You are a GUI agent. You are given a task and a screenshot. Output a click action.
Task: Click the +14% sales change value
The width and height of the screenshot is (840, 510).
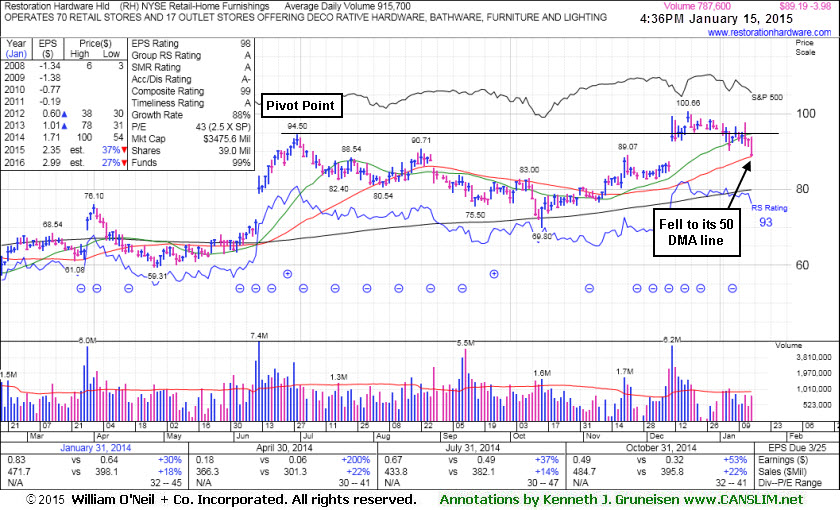546,471
